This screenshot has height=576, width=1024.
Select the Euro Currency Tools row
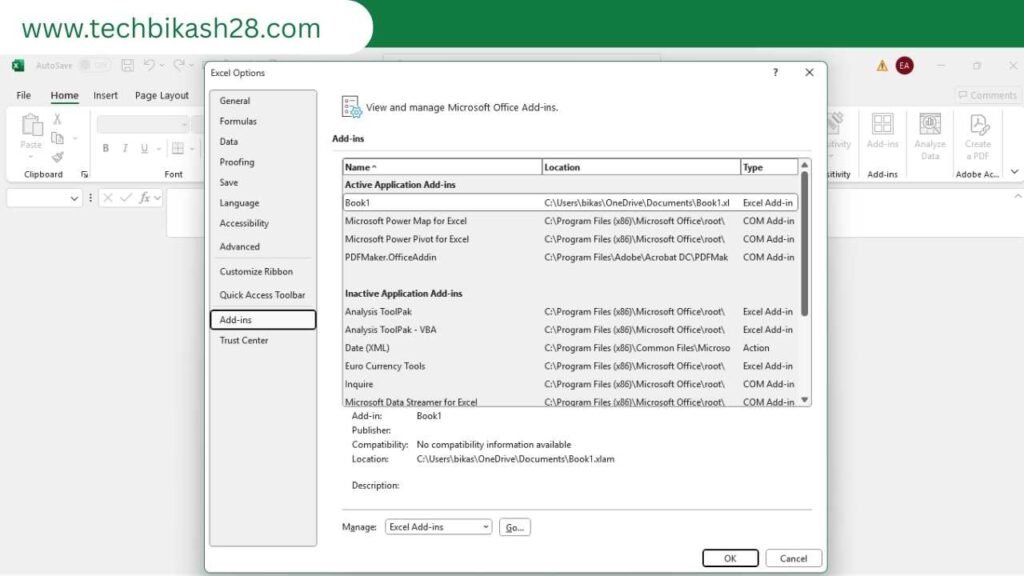point(570,366)
